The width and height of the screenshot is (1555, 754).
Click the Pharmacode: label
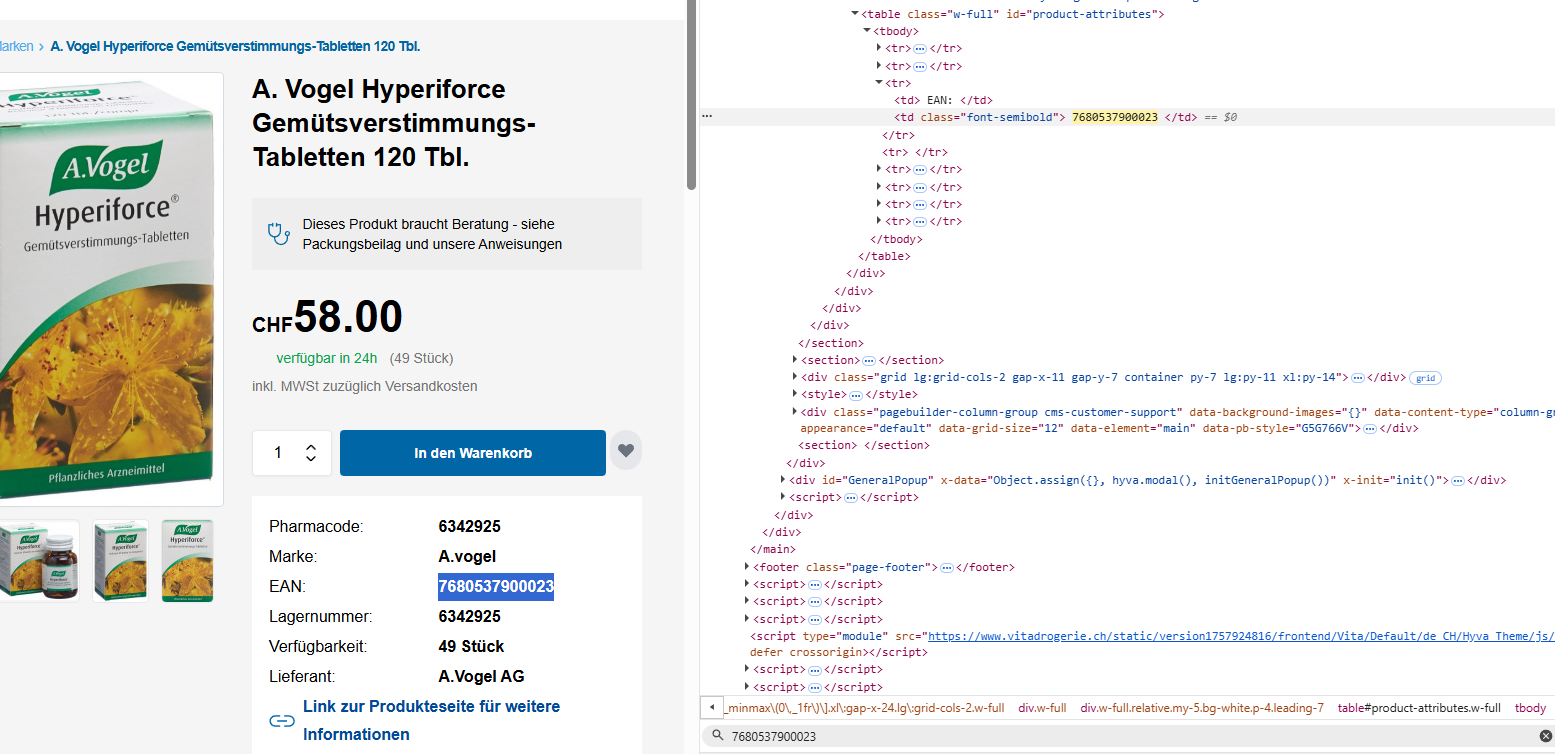tap(316, 526)
